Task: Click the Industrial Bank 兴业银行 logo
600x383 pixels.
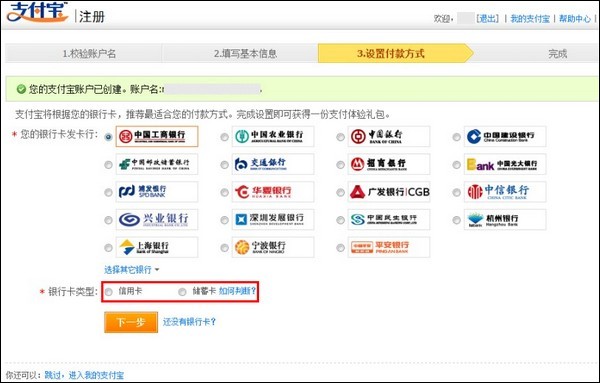Action: 157,219
